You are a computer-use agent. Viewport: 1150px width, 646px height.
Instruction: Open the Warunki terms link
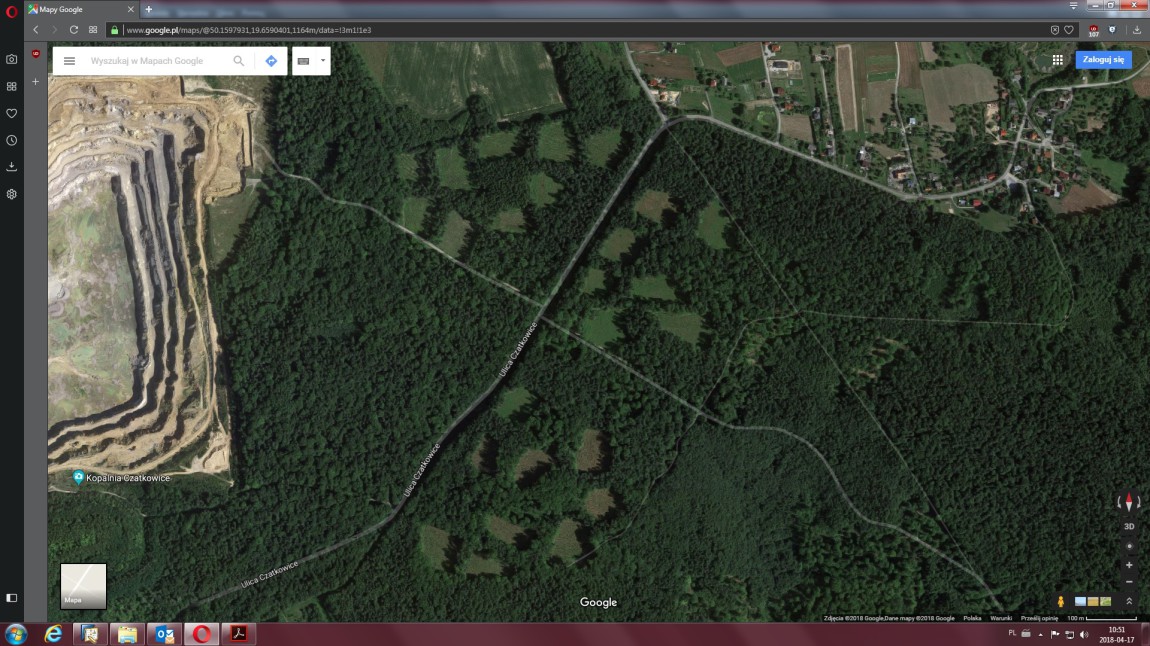point(1001,618)
